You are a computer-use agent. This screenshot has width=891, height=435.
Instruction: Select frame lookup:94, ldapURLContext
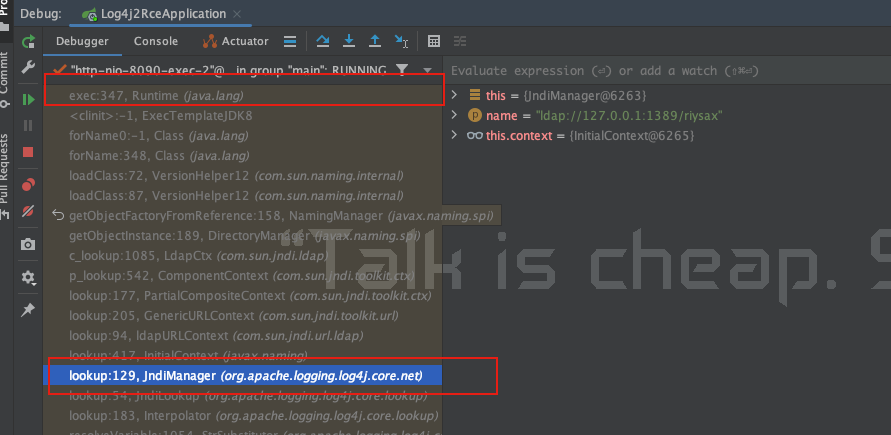pyautogui.click(x=243, y=336)
